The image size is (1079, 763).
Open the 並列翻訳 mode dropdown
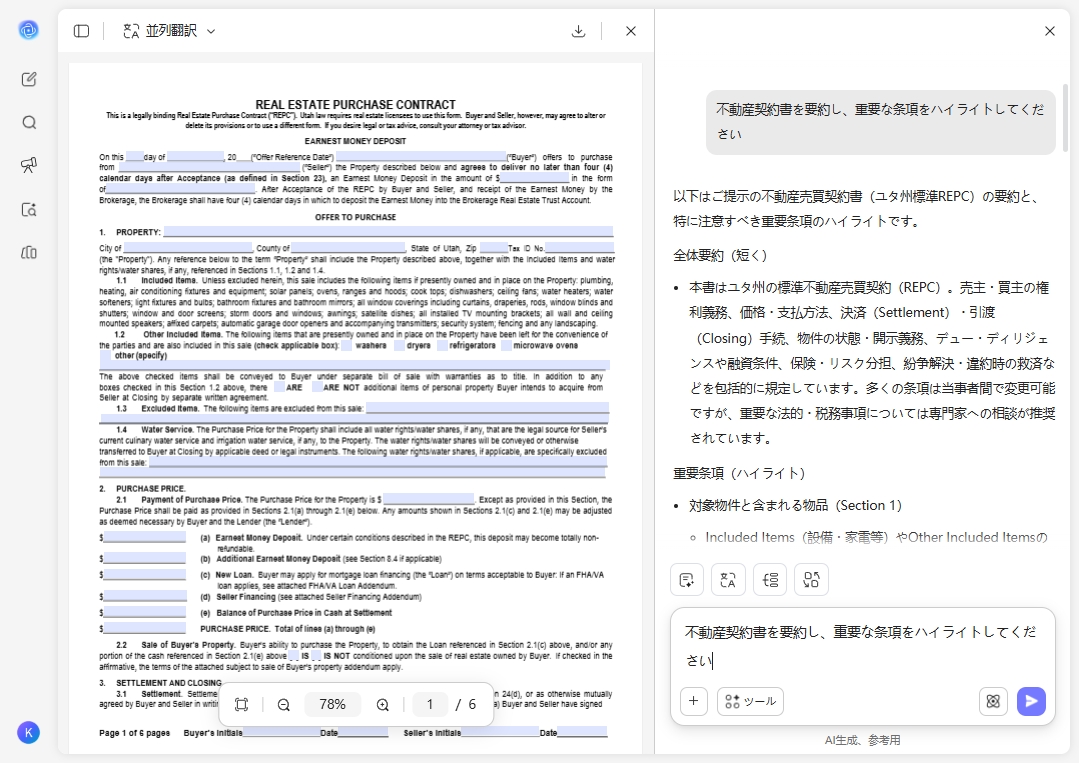point(168,31)
